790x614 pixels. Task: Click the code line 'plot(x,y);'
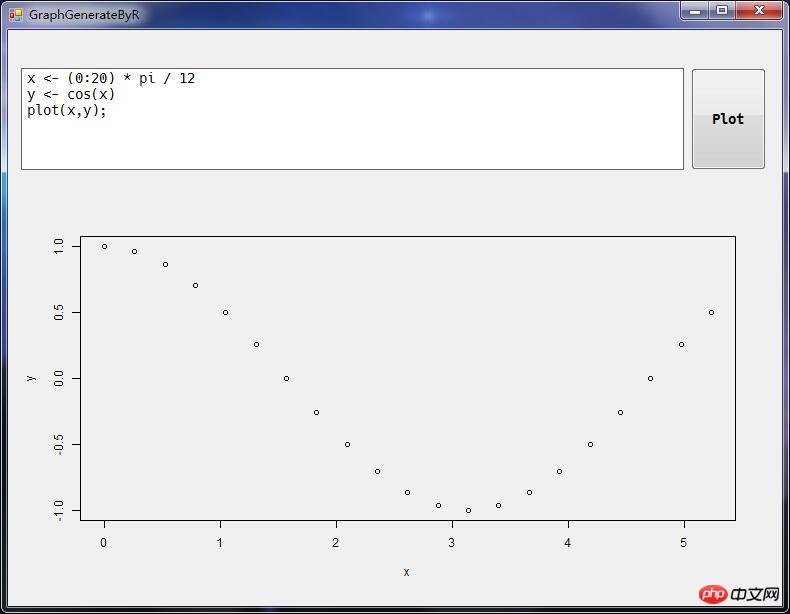coord(67,110)
